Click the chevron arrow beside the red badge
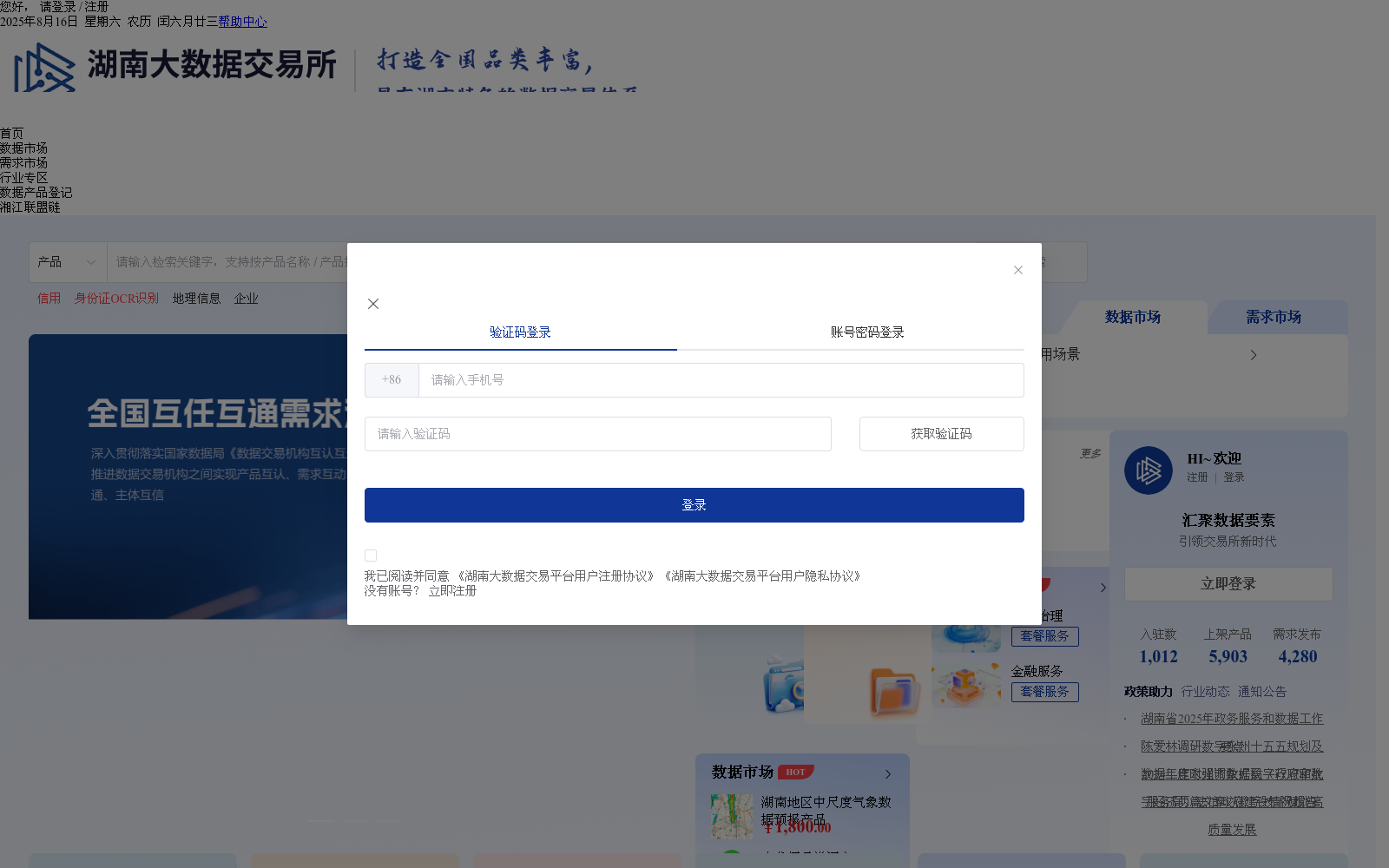 [x=1103, y=588]
